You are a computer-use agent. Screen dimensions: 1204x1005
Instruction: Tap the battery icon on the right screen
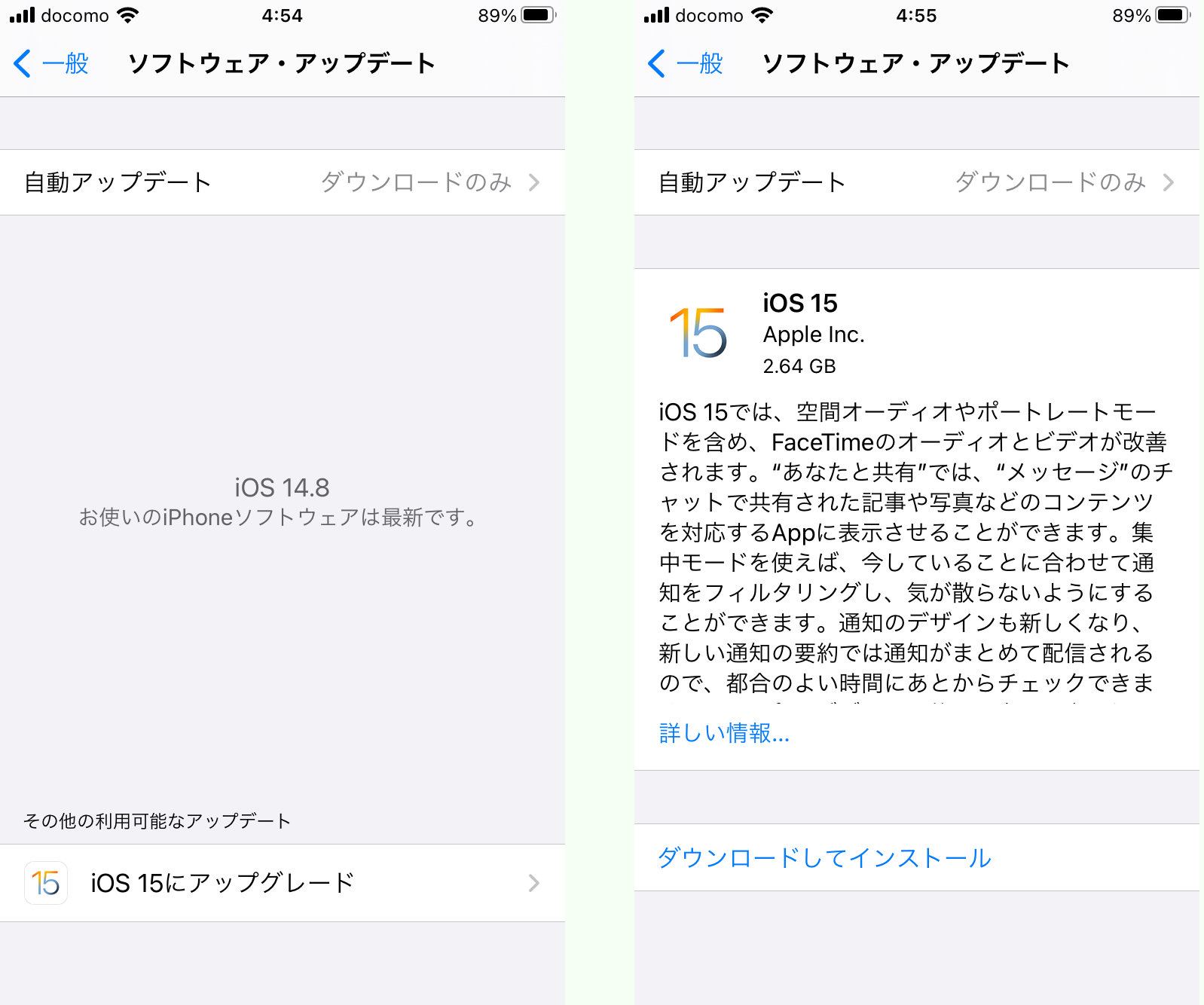tap(1172, 15)
